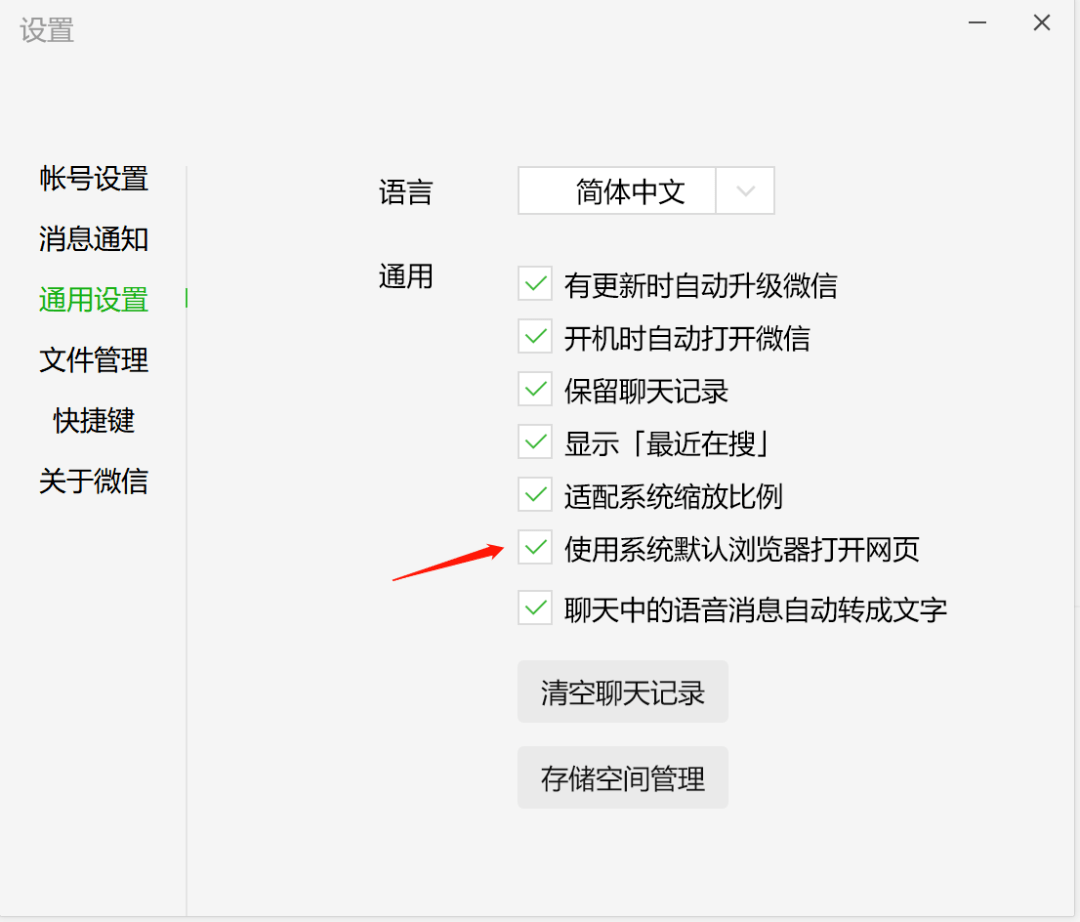The width and height of the screenshot is (1080, 922).
Task: Uncheck 有更新时自动升级微信
Action: coord(535,284)
